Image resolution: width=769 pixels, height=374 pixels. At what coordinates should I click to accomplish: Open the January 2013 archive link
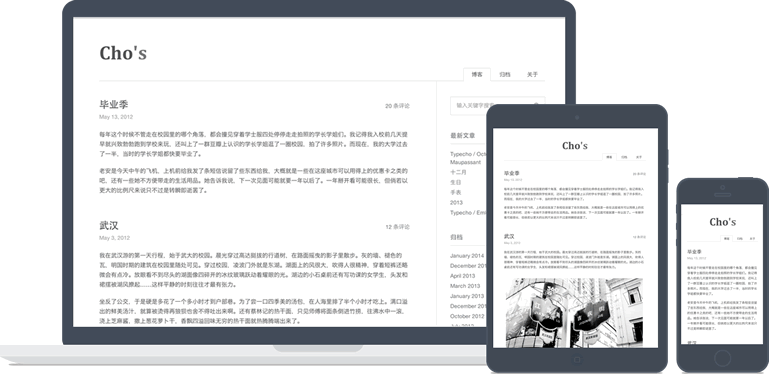[467, 296]
